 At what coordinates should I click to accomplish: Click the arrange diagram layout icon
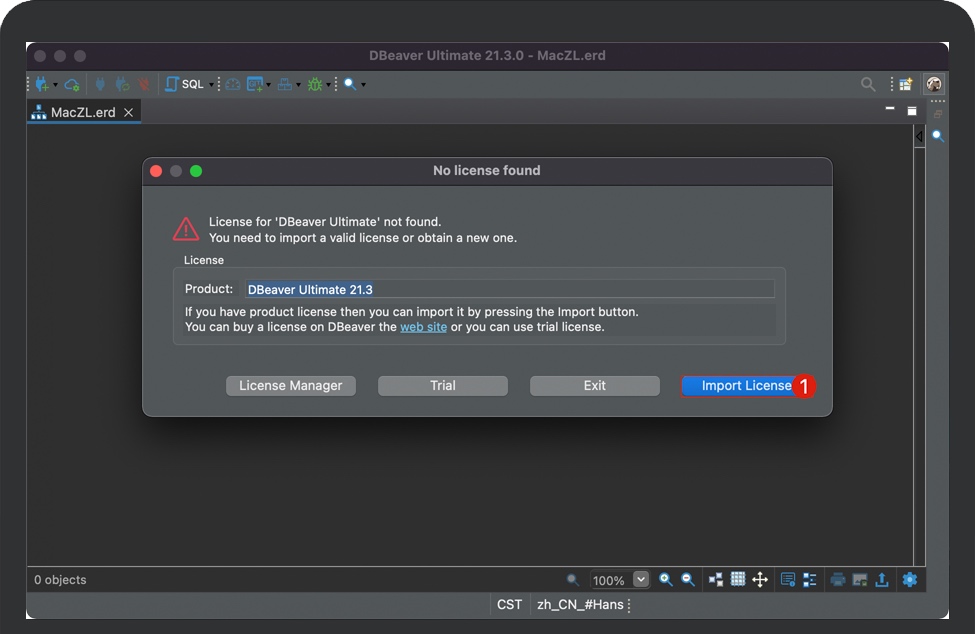pos(716,580)
